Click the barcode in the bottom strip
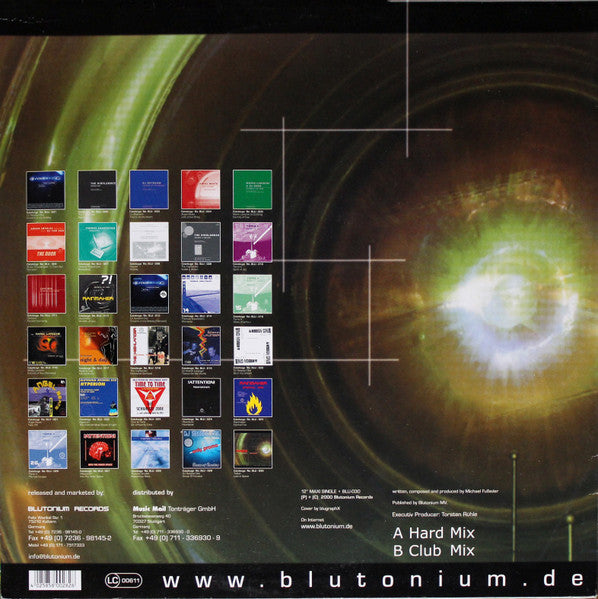598x599 pixels. pyautogui.click(x=55, y=580)
